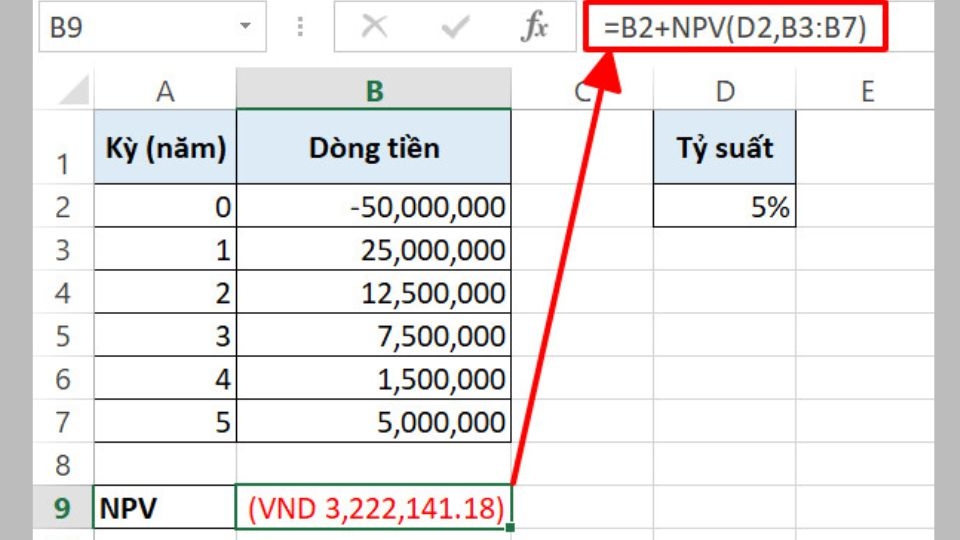Click the three-dot formula bar handle
Image resolution: width=960 pixels, height=540 pixels.
[x=300, y=27]
